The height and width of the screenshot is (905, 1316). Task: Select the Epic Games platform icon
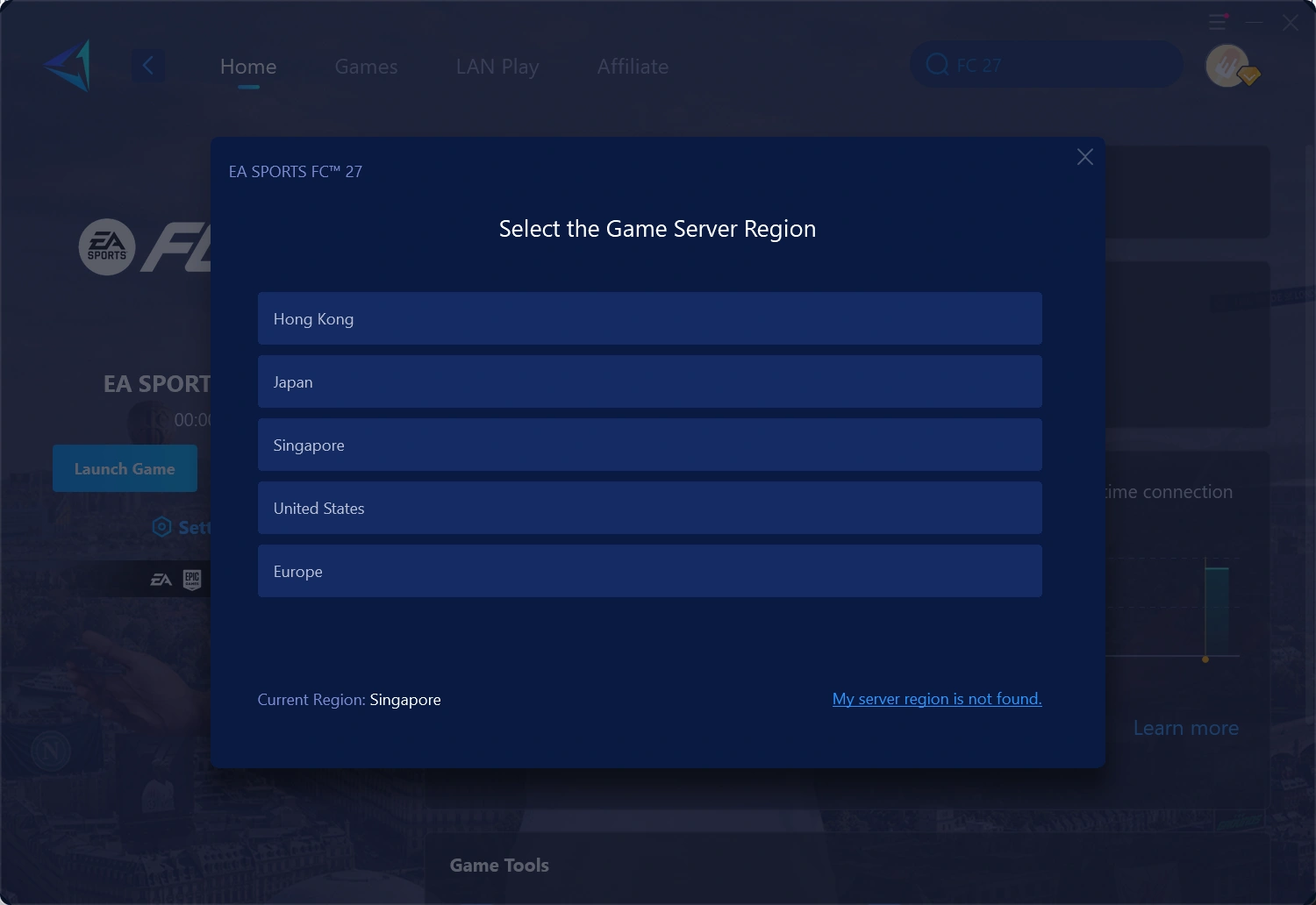[x=192, y=580]
